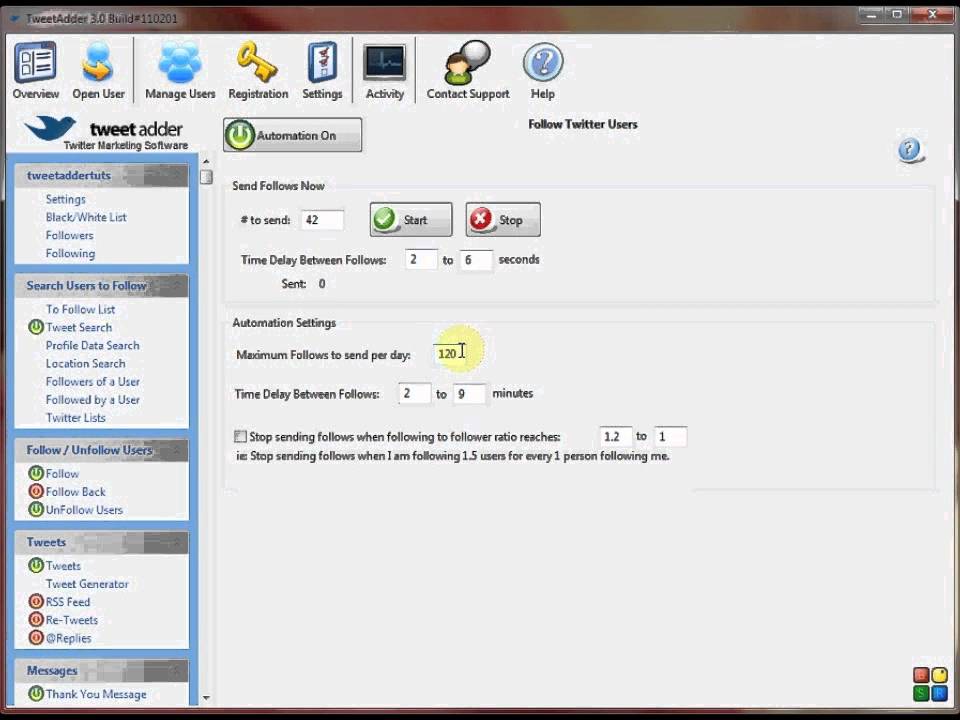Screen dimensions: 960x720
Task: Select Location Search
Action: click(x=85, y=363)
